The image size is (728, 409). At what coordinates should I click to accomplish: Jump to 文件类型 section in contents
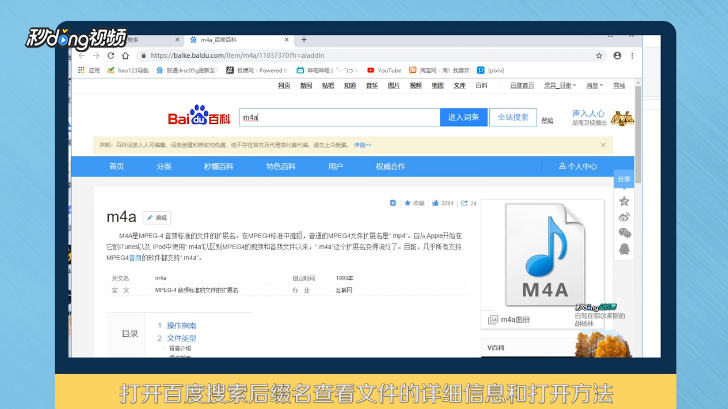pos(182,338)
